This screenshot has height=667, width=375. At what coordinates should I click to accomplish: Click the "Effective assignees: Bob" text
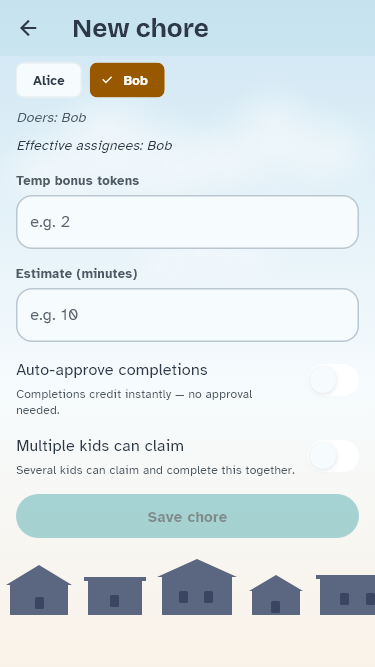(x=94, y=146)
